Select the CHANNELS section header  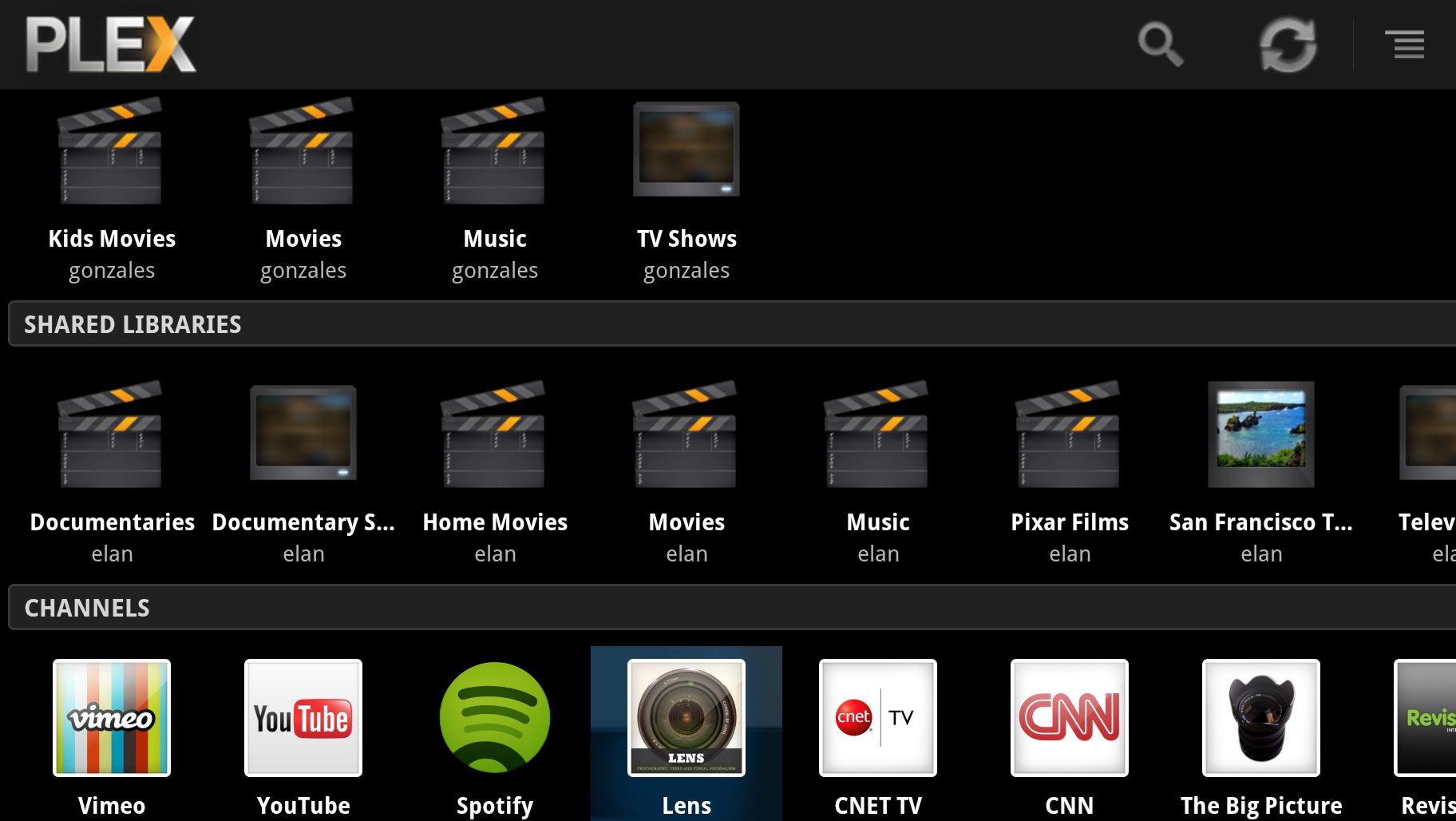732,607
